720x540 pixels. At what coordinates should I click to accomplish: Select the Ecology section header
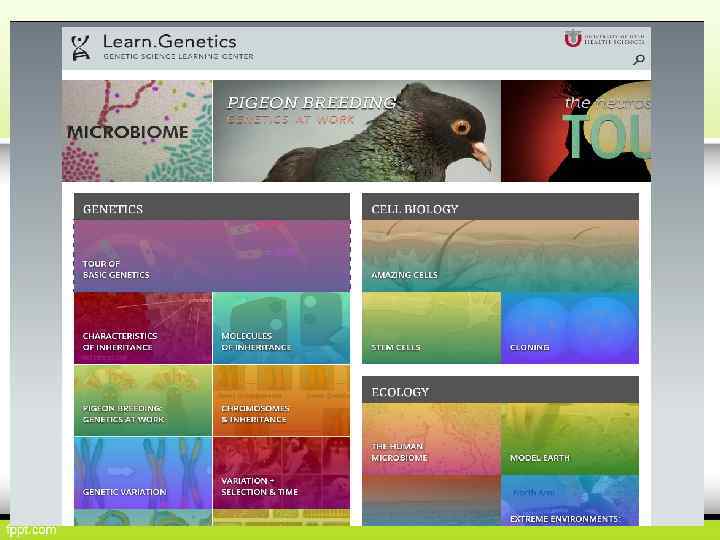pos(500,390)
